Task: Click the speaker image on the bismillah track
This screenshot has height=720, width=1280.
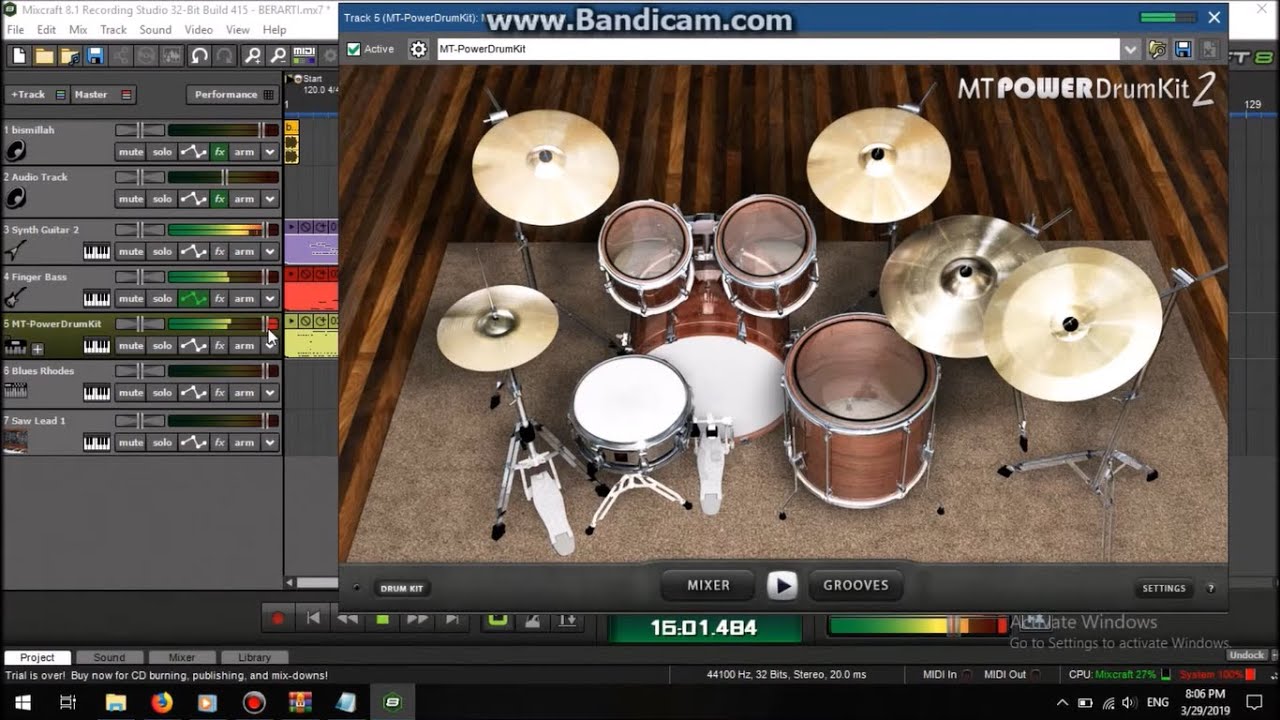Action: 15,151
